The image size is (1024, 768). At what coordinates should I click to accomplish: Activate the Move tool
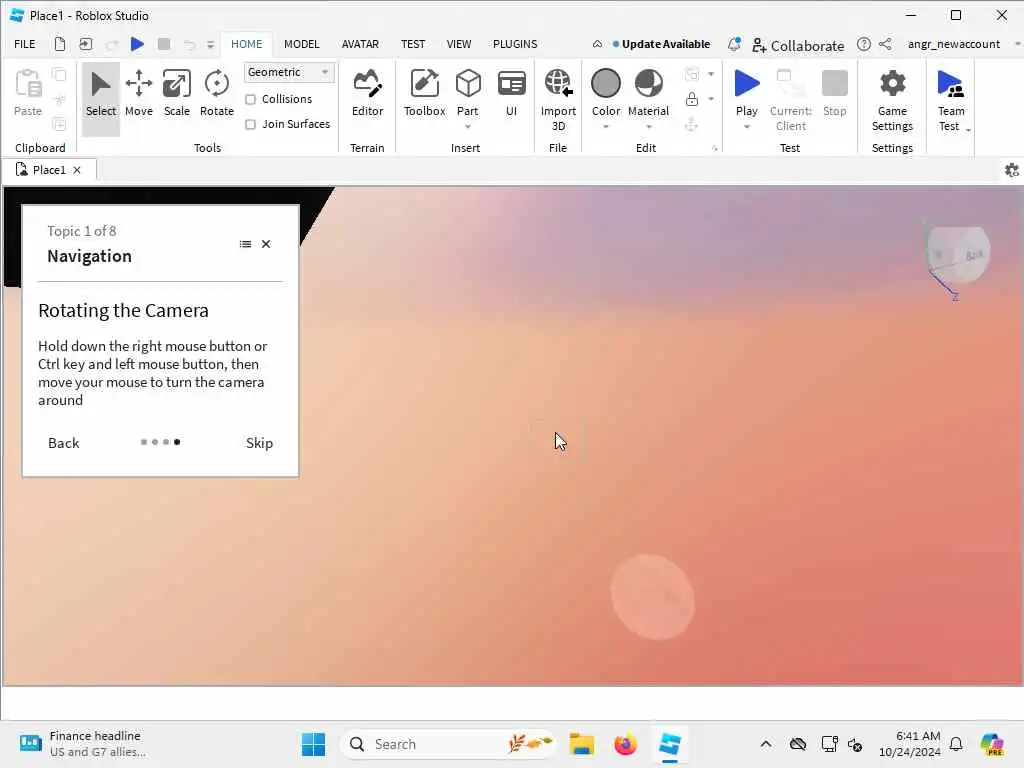click(138, 95)
